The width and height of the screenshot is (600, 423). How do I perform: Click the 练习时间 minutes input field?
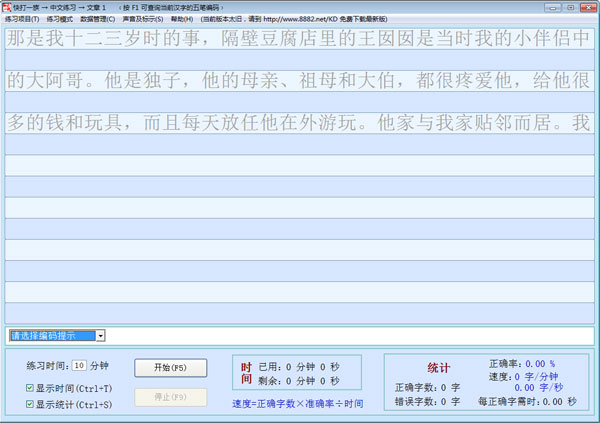pyautogui.click(x=79, y=365)
